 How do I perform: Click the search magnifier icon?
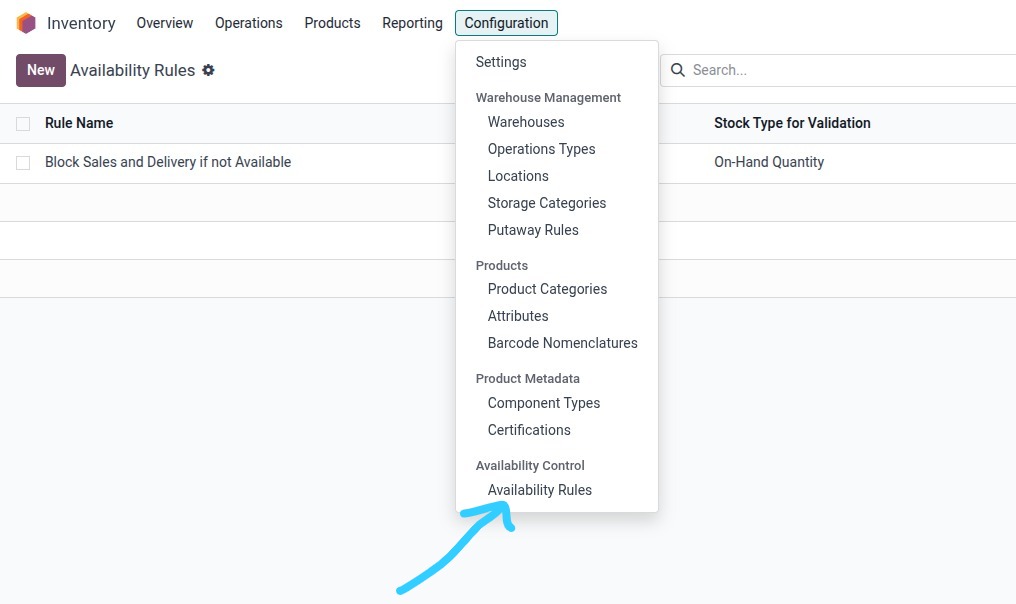[678, 70]
